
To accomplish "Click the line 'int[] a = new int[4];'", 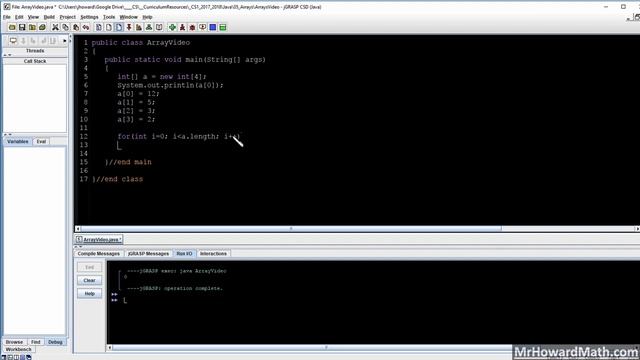I will coord(162,77).
